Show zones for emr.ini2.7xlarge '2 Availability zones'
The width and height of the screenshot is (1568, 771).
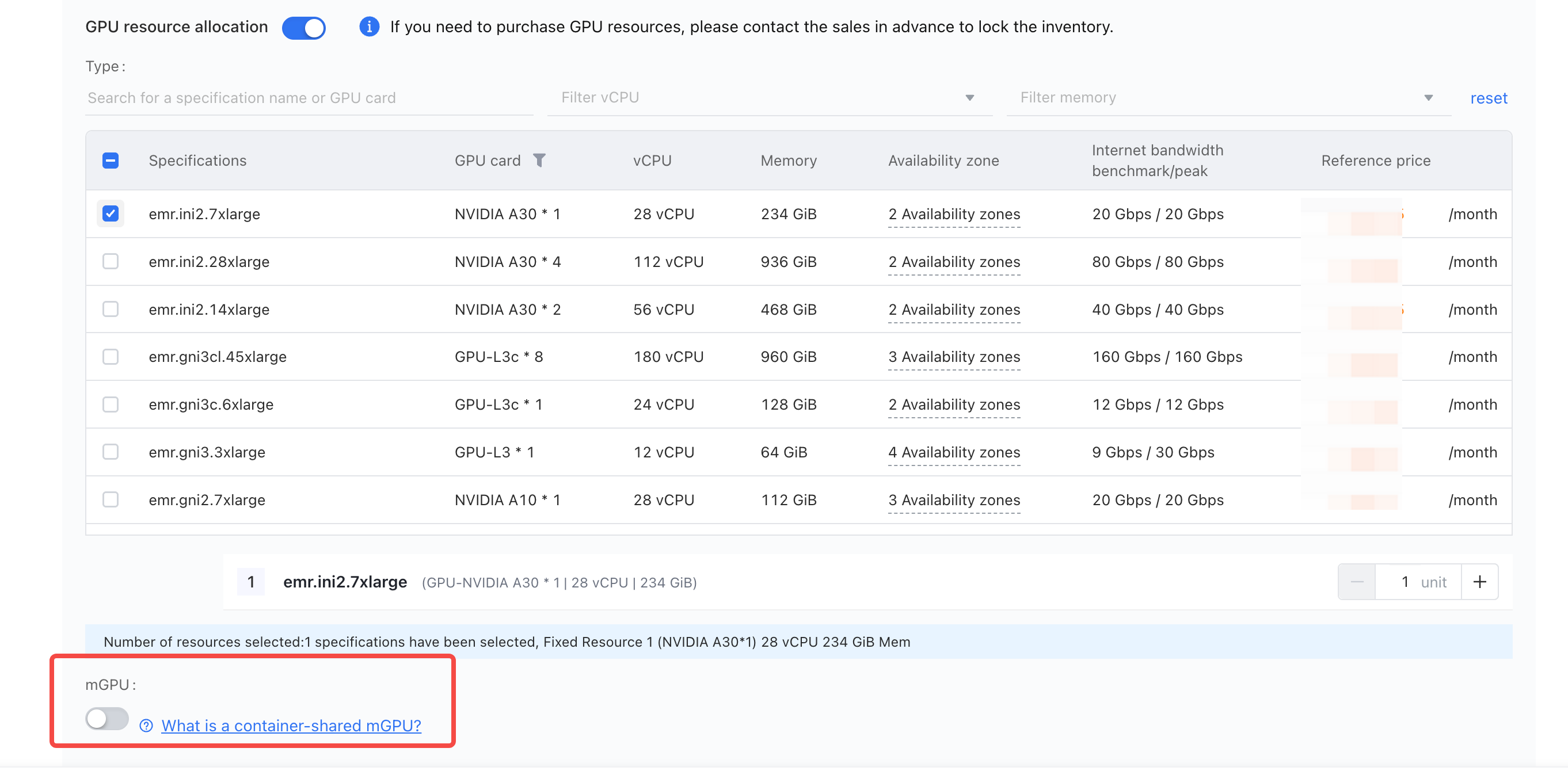click(x=954, y=214)
